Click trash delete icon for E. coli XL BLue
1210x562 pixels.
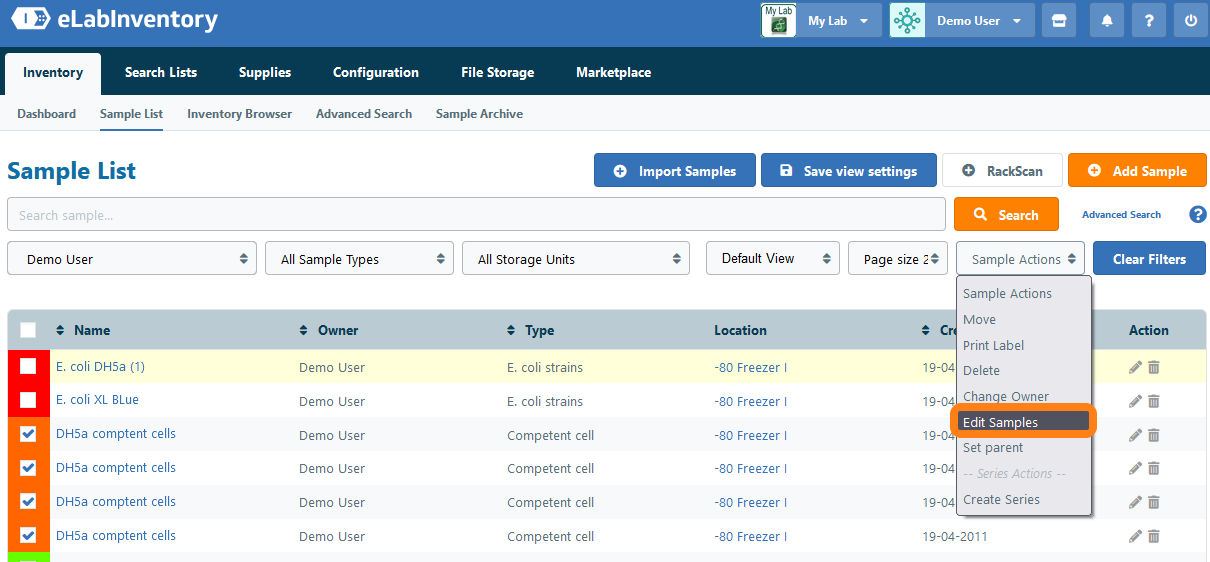[1154, 401]
